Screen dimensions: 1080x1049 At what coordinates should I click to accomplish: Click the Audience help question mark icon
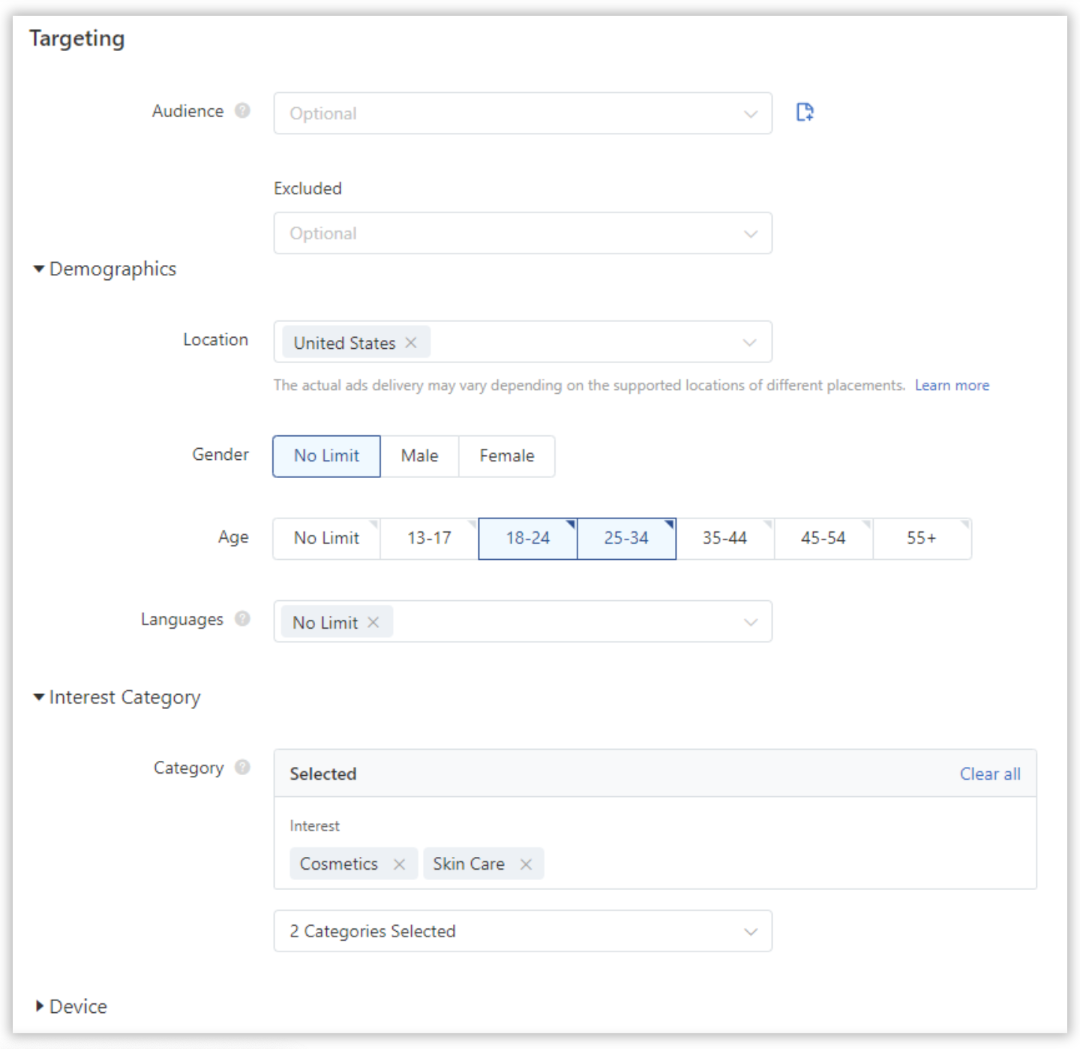242,111
